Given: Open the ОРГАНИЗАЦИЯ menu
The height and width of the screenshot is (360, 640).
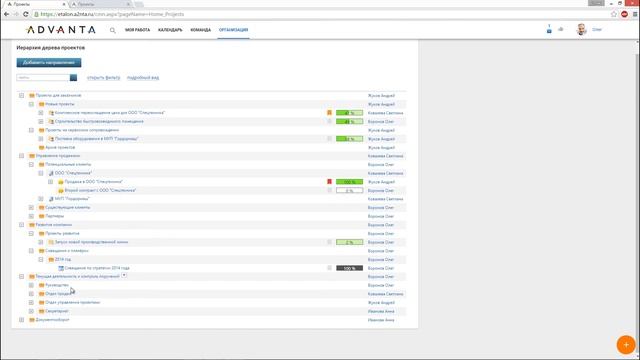Looking at the screenshot, I should 233,30.
